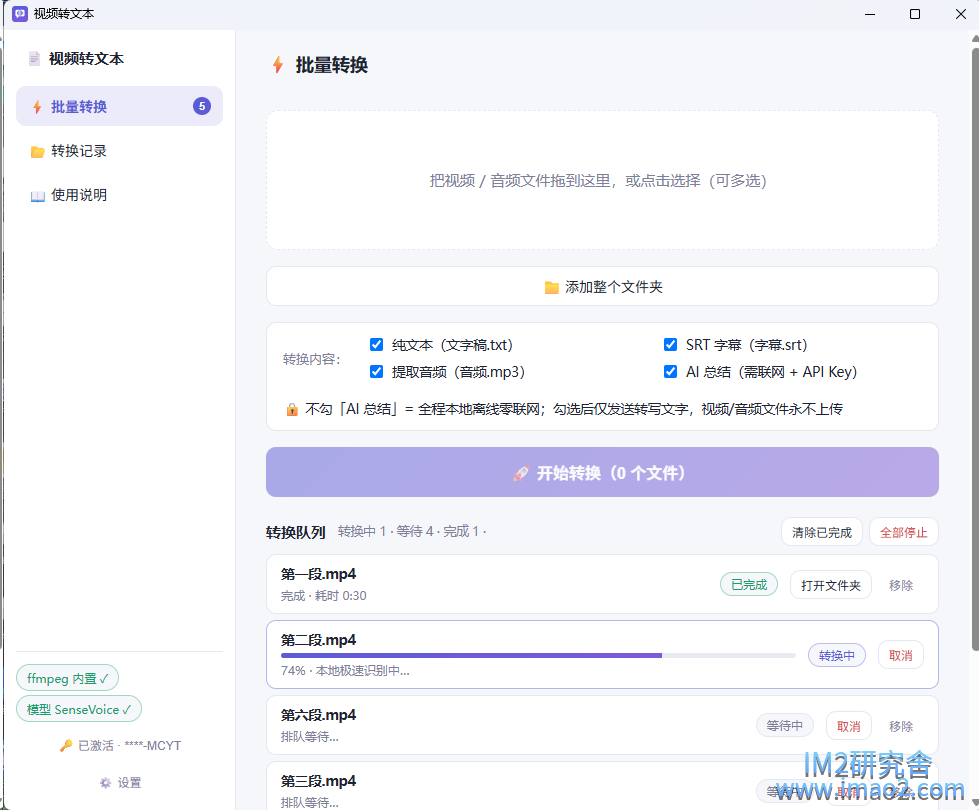Toggle 提取音频 (音频.mp3) checkbox
Image resolution: width=979 pixels, height=810 pixels.
click(376, 372)
